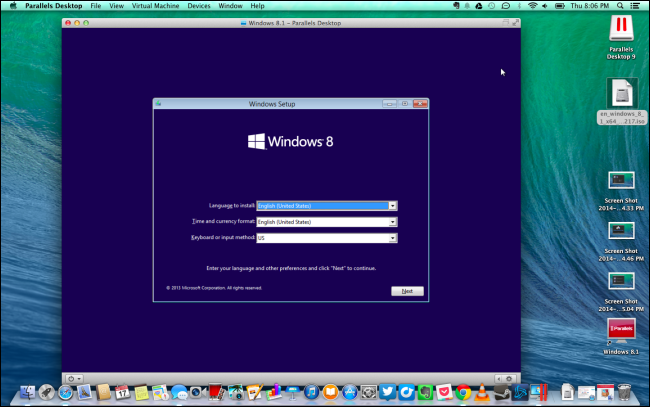Open Contacts from the Dock
The height and width of the screenshot is (407, 650).
103,392
